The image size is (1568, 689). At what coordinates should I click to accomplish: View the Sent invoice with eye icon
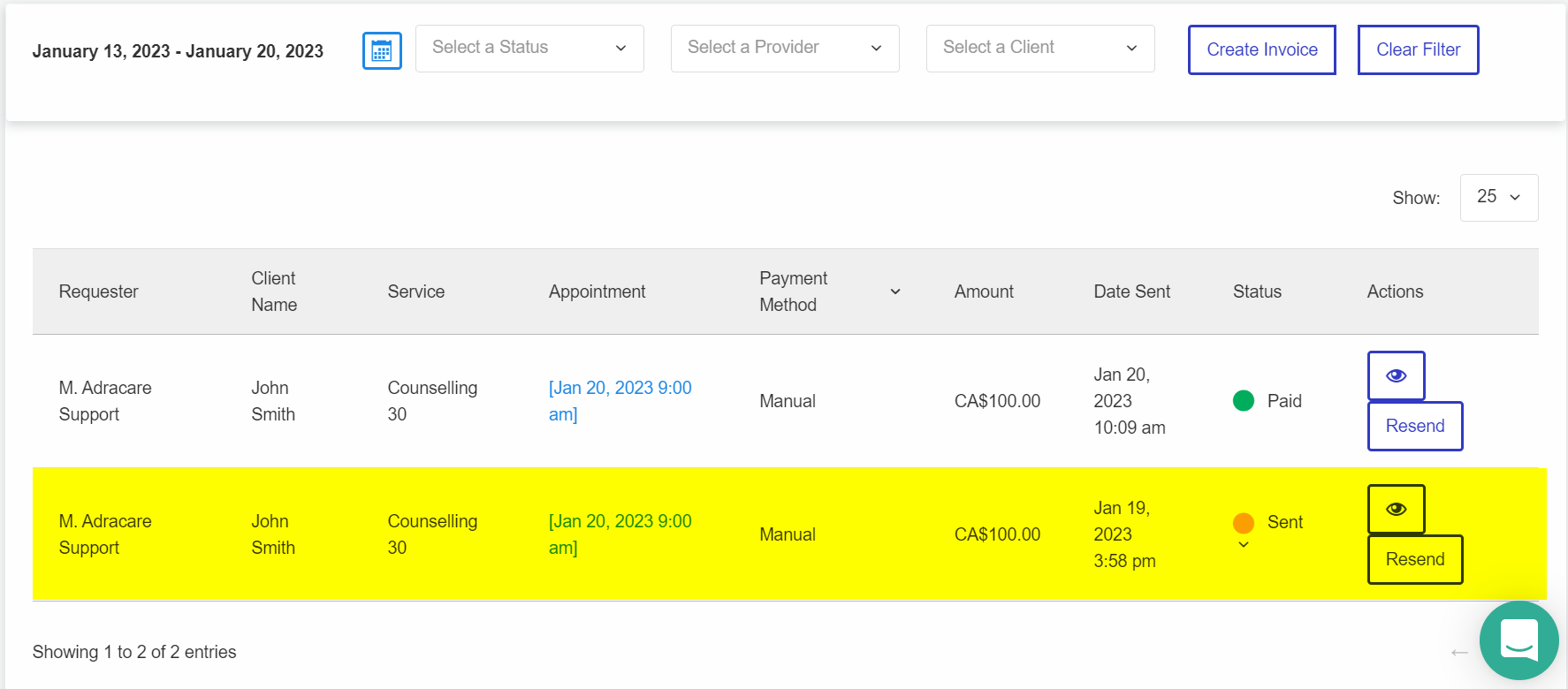pos(1397,509)
